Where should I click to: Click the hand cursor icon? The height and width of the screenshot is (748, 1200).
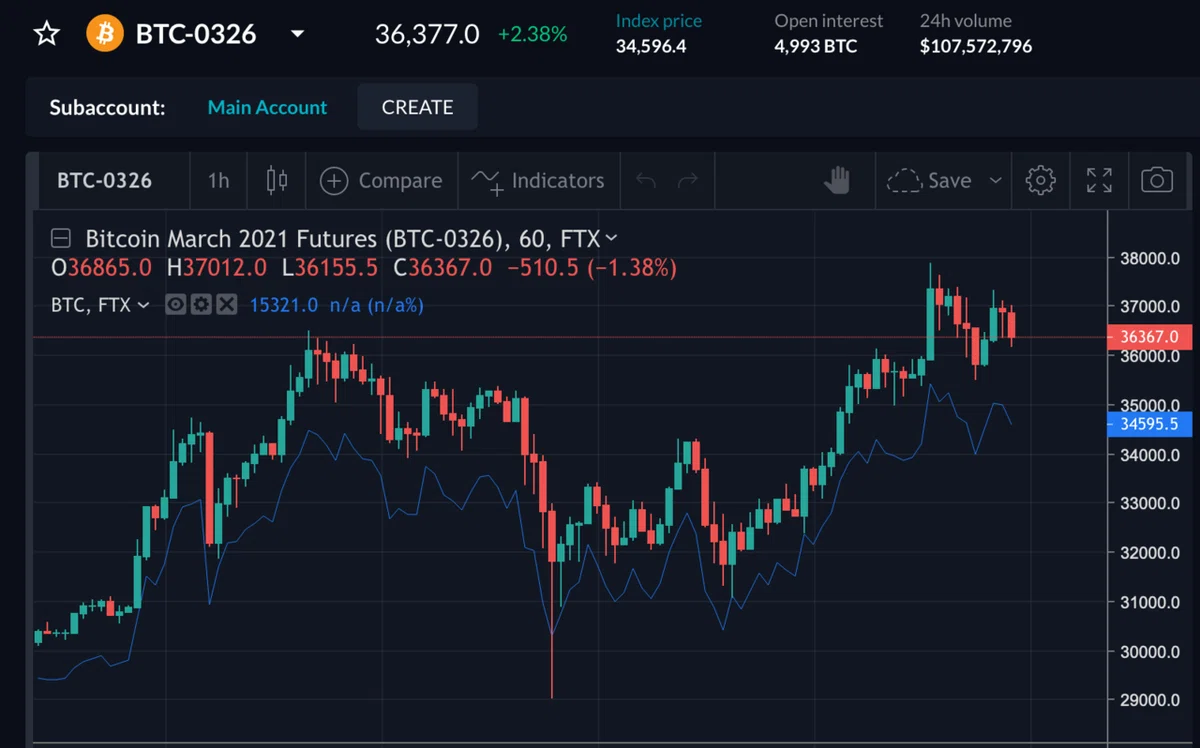(x=836, y=181)
